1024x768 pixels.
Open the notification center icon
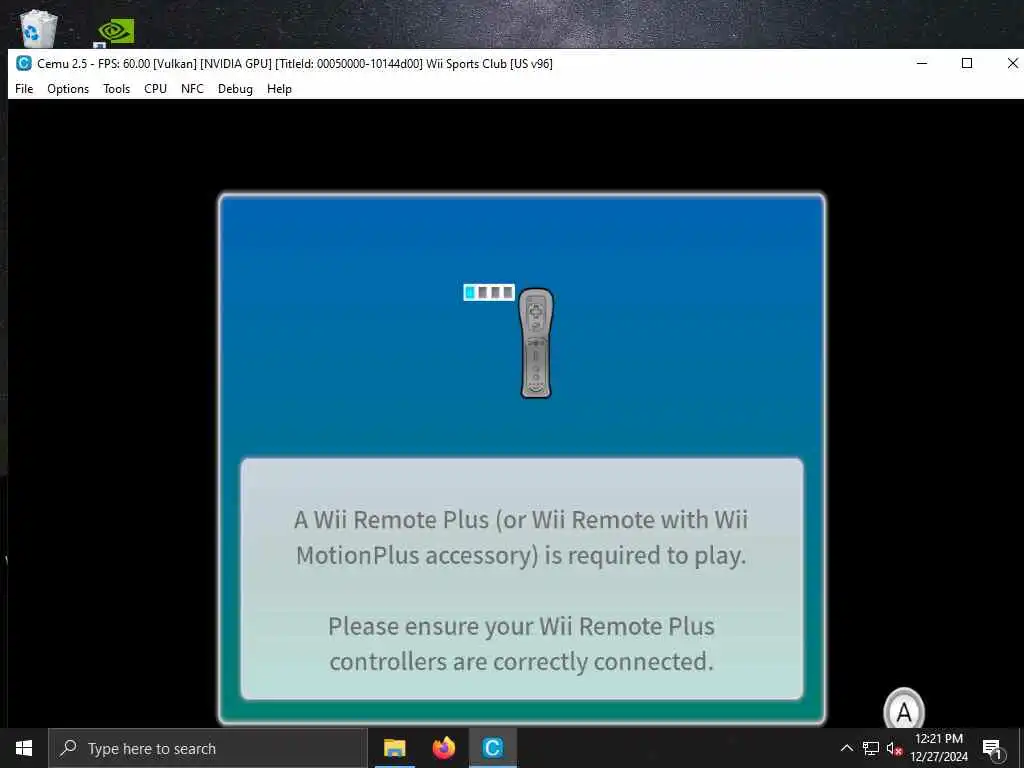coord(992,748)
